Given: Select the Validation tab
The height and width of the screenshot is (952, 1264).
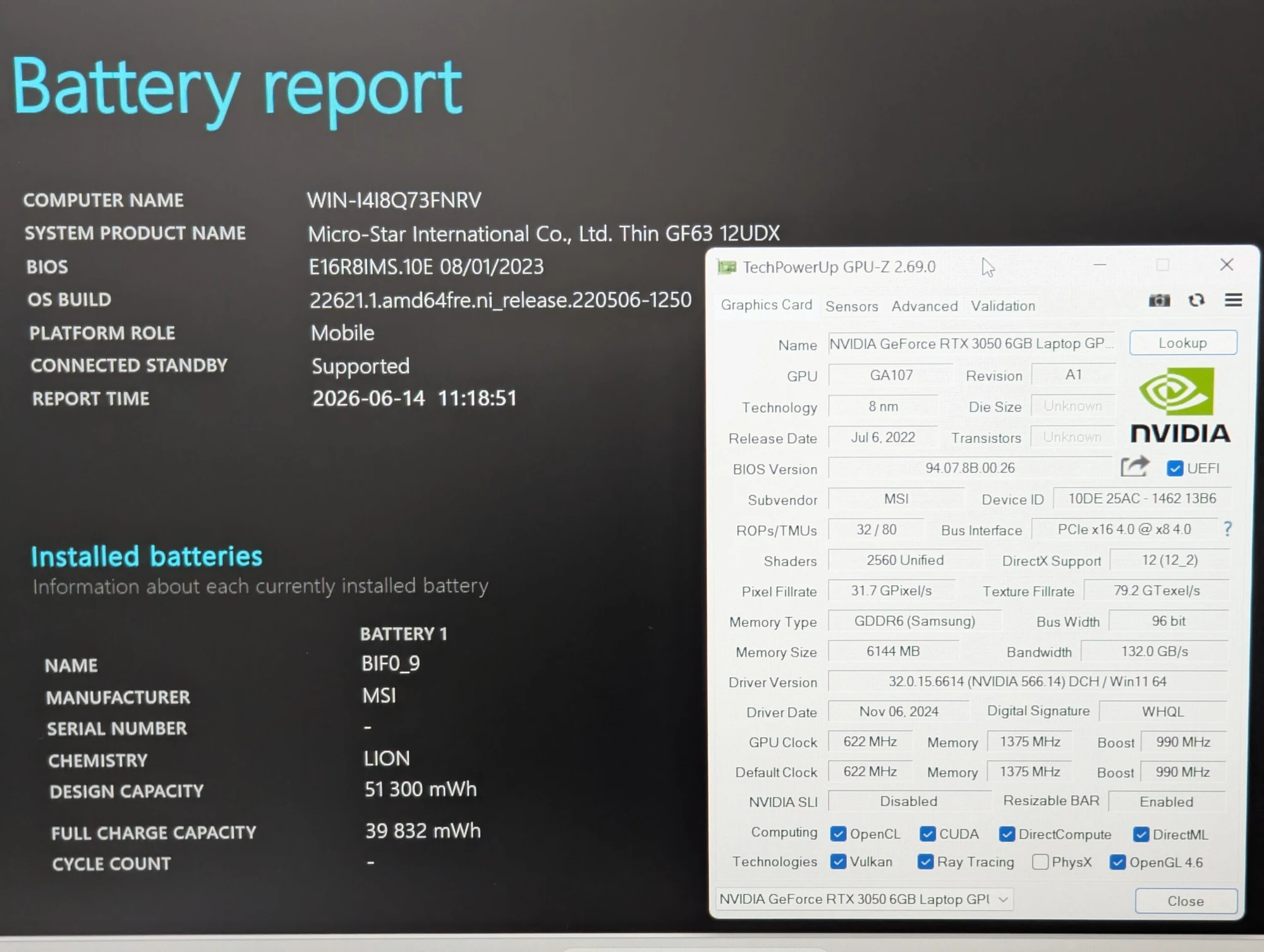Looking at the screenshot, I should click(x=1003, y=306).
